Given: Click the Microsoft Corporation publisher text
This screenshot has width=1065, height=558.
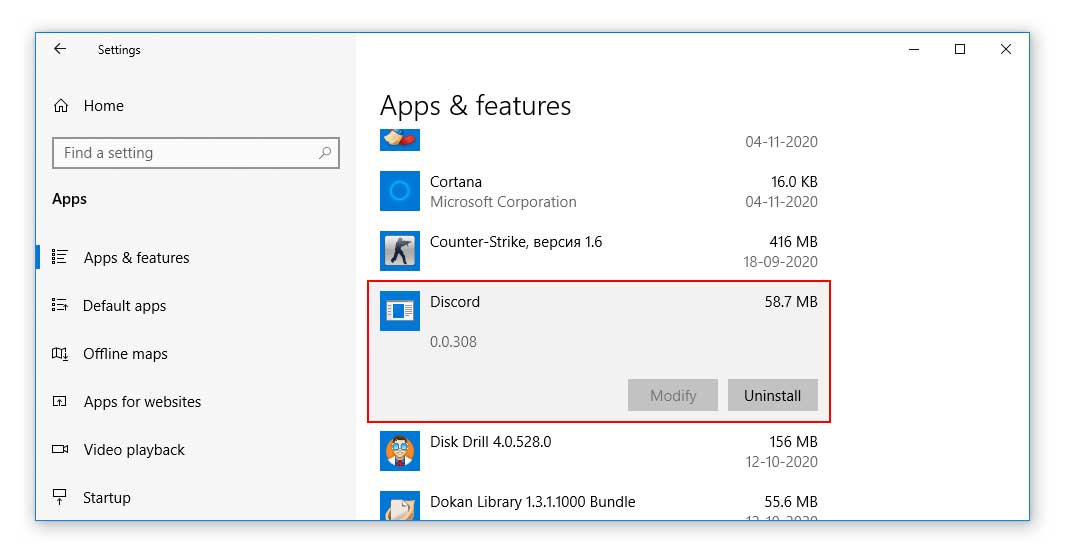Looking at the screenshot, I should pyautogui.click(x=503, y=202).
